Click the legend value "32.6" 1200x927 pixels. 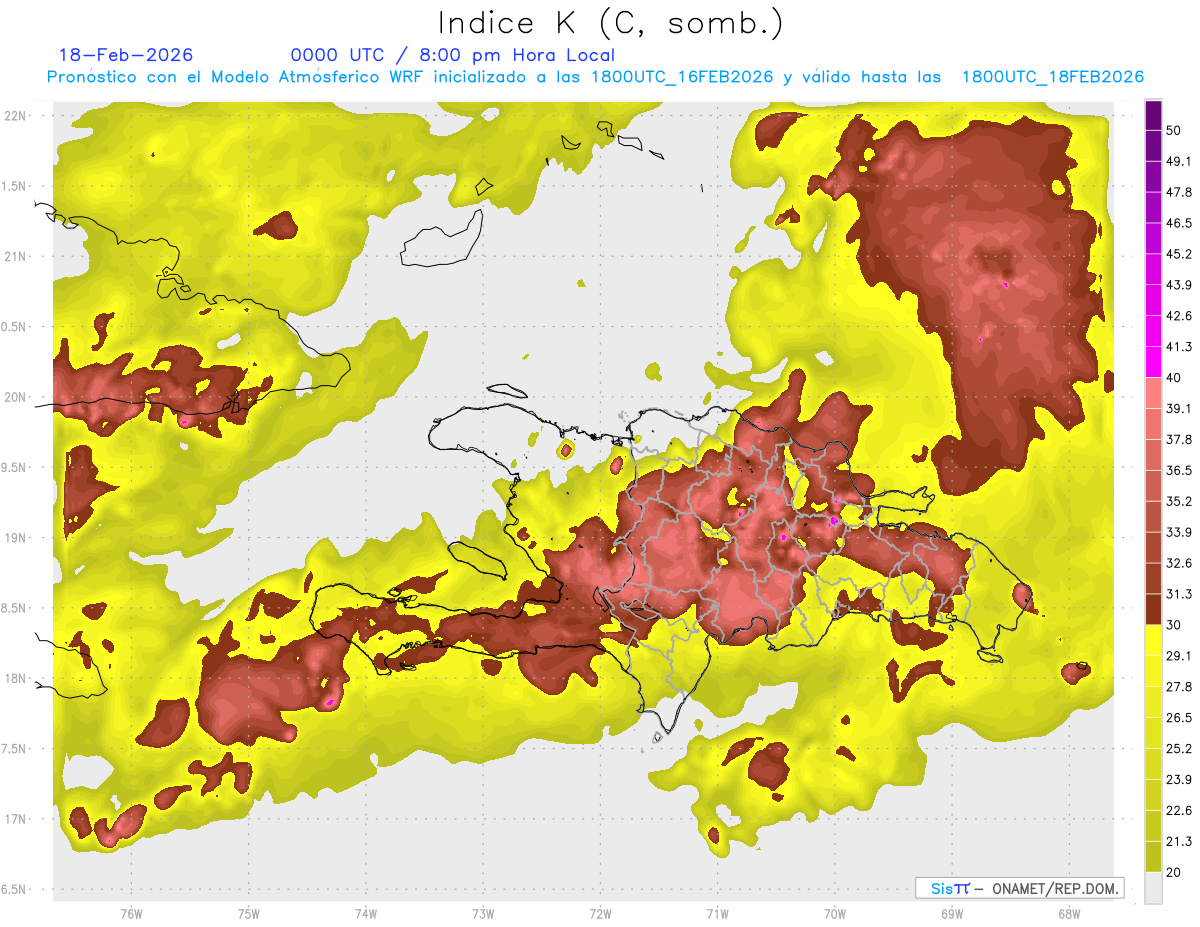pos(1179,563)
